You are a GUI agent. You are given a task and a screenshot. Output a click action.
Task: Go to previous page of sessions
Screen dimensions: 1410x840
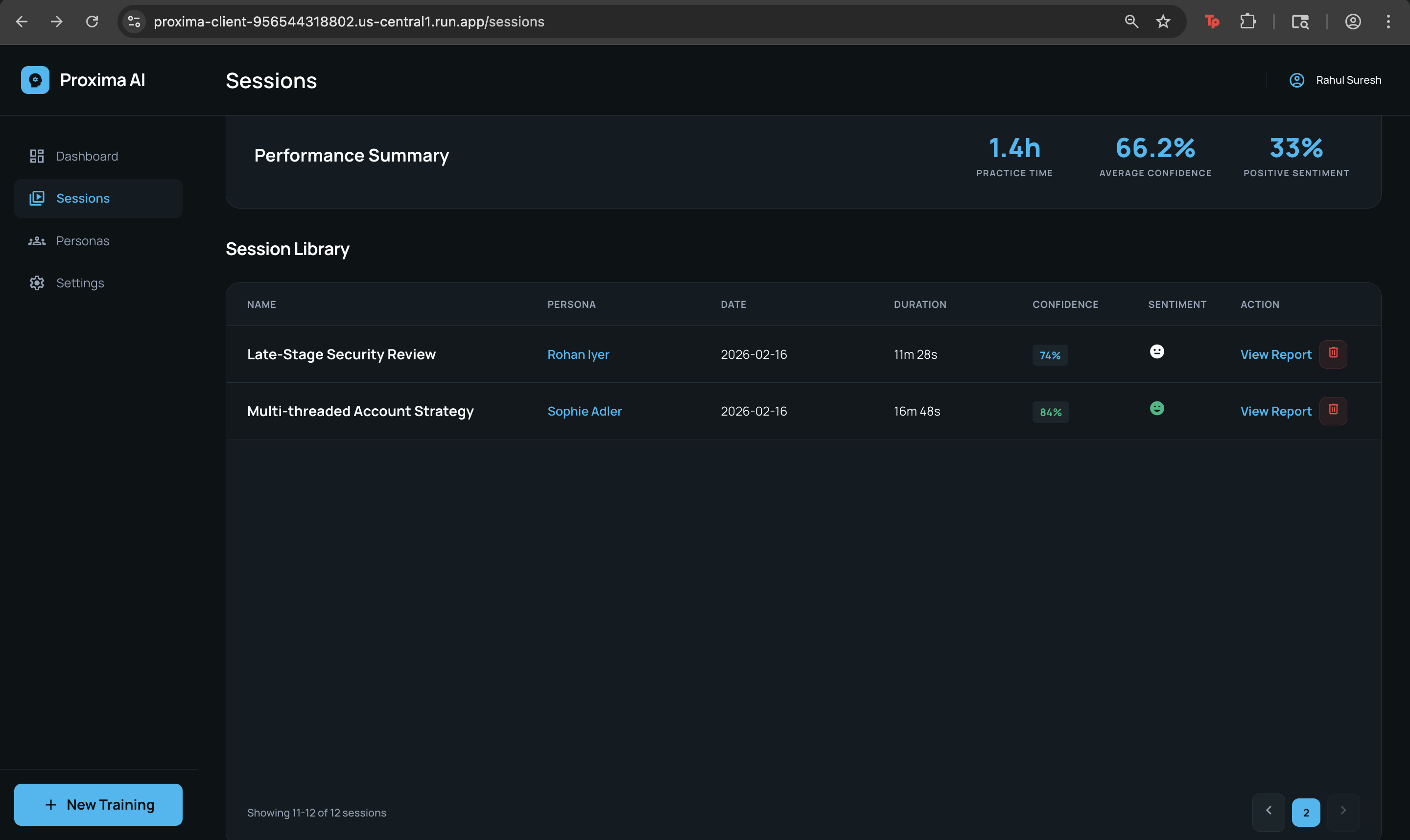pyautogui.click(x=1269, y=812)
